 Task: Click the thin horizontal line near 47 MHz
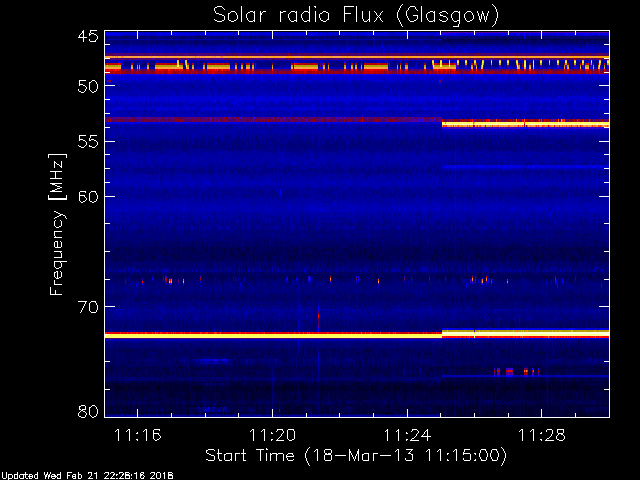(357, 57)
